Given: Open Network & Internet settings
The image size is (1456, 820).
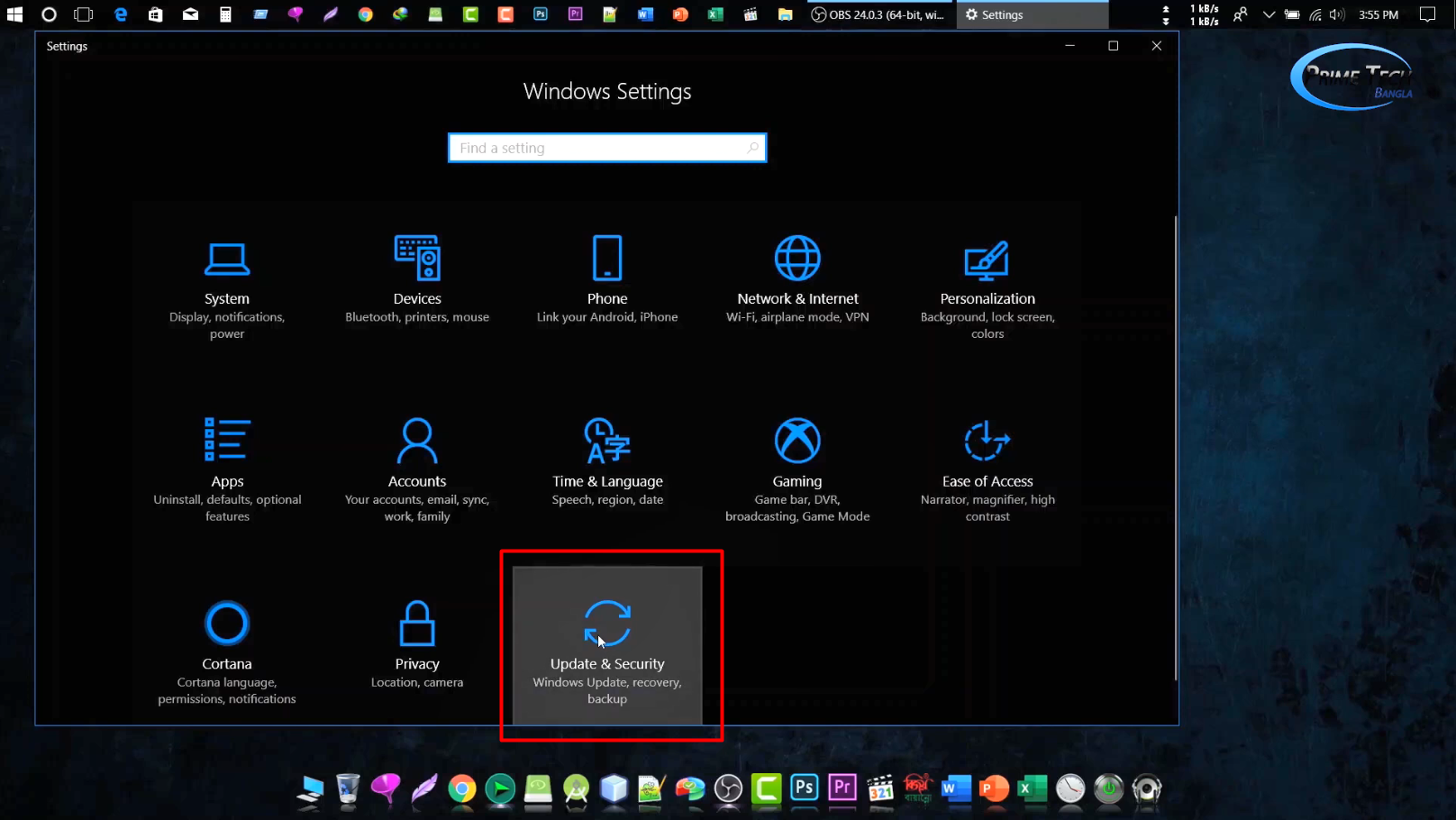Looking at the screenshot, I should click(x=797, y=280).
